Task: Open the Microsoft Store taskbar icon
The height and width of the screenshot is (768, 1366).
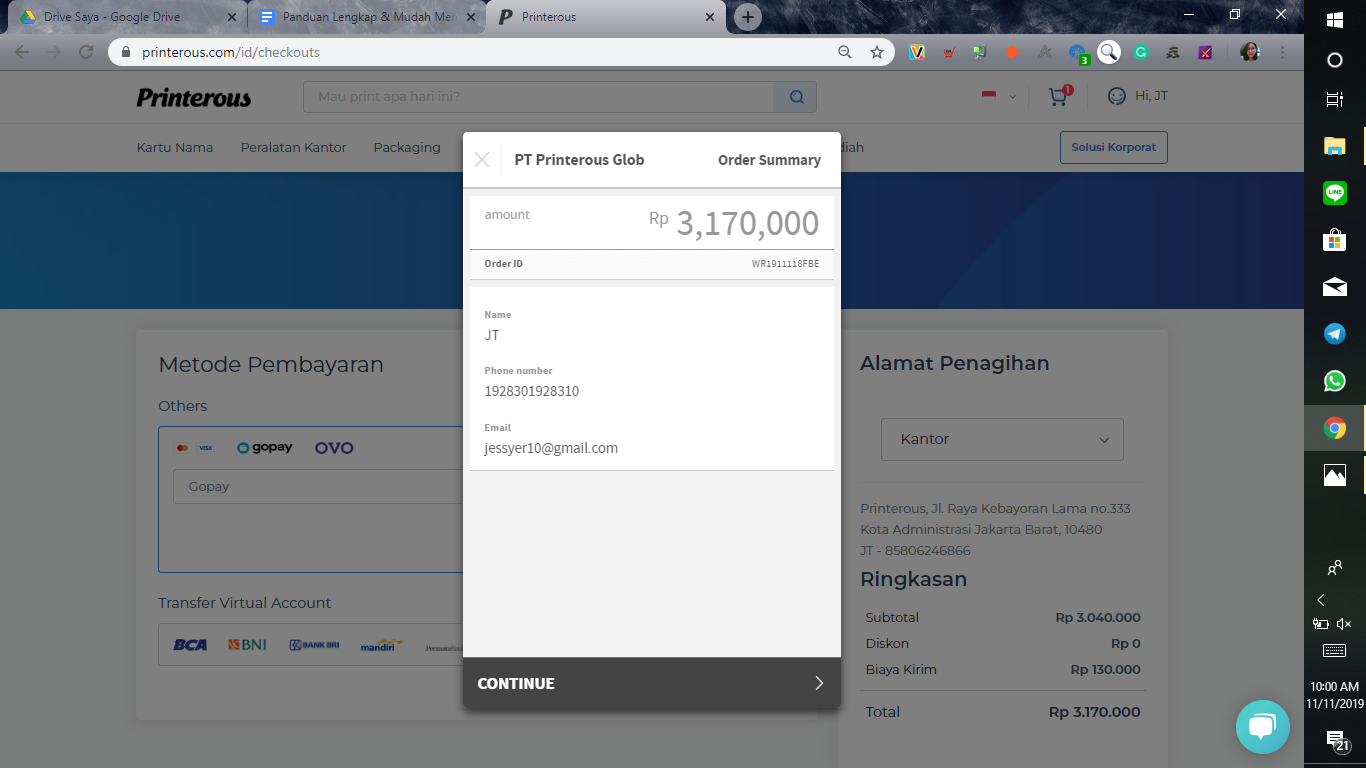Action: point(1334,240)
